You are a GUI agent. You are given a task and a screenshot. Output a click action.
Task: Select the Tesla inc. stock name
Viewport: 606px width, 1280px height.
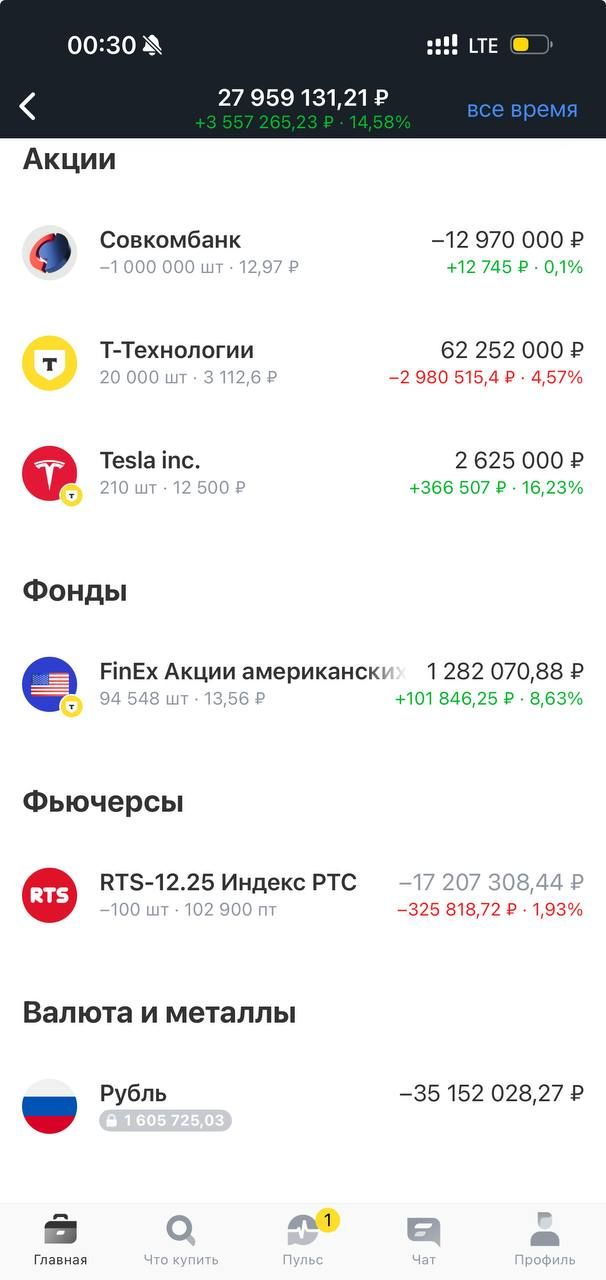click(x=150, y=460)
